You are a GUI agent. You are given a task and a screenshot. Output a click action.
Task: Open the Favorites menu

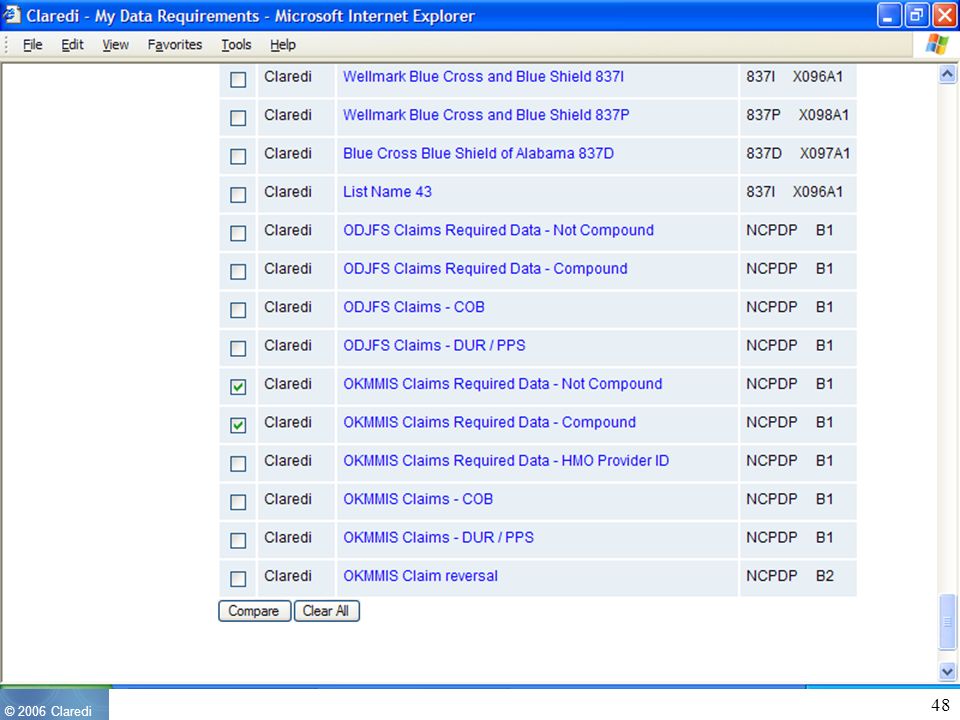[x=174, y=45]
